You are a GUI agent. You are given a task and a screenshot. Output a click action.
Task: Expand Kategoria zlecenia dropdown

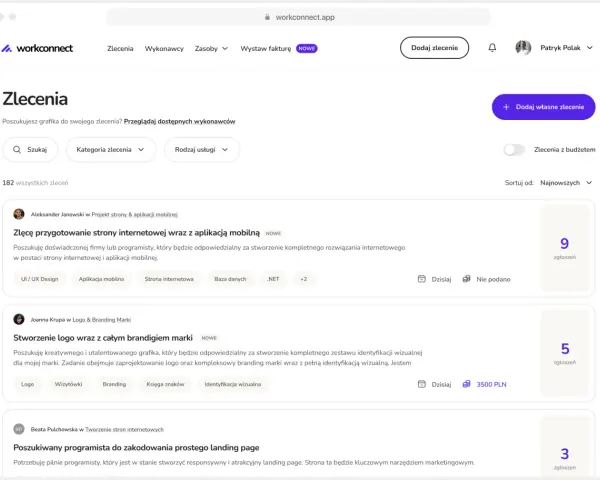(111, 150)
